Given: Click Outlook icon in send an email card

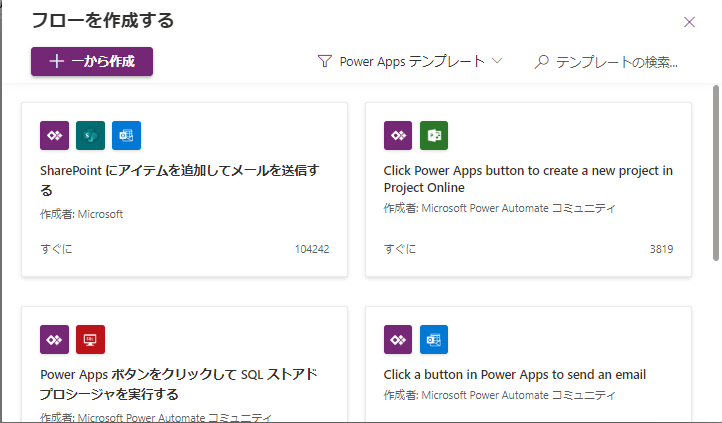Looking at the screenshot, I should 434,339.
